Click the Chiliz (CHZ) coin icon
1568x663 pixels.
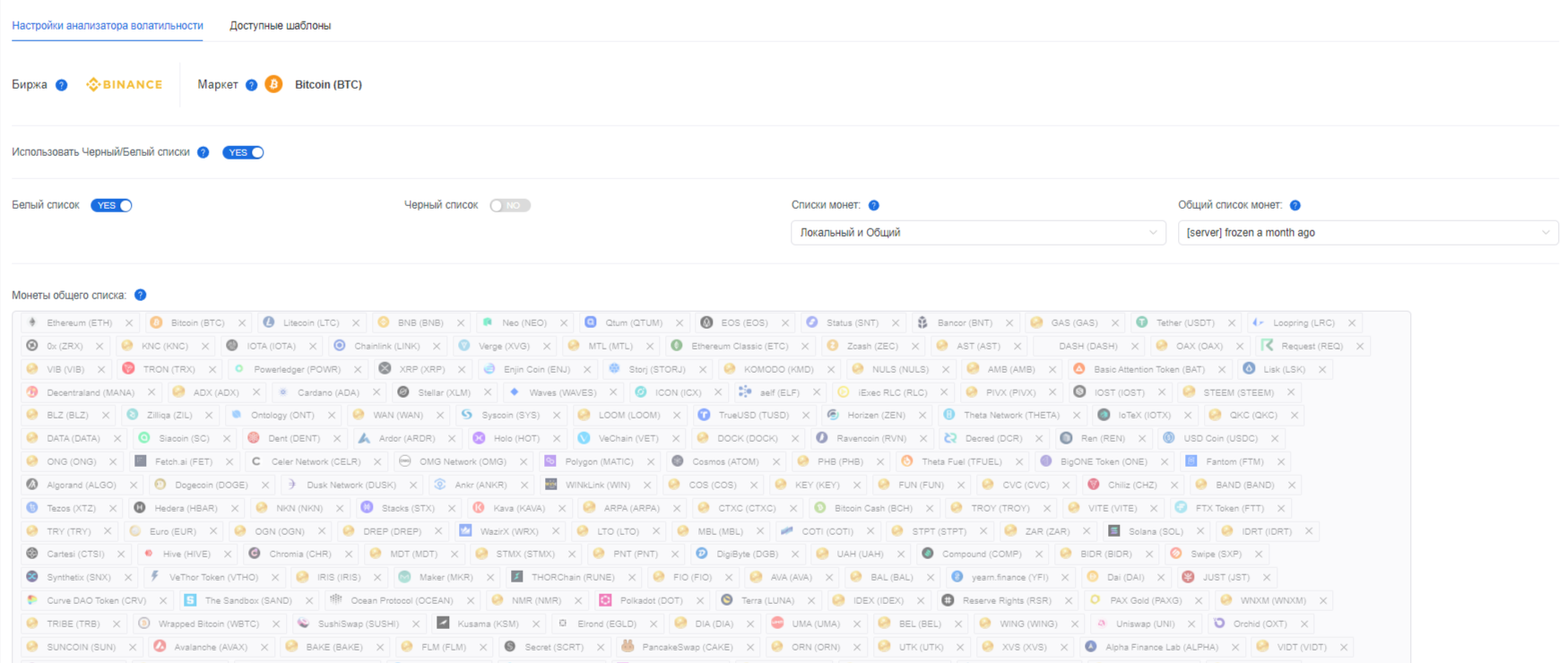pyautogui.click(x=1094, y=484)
